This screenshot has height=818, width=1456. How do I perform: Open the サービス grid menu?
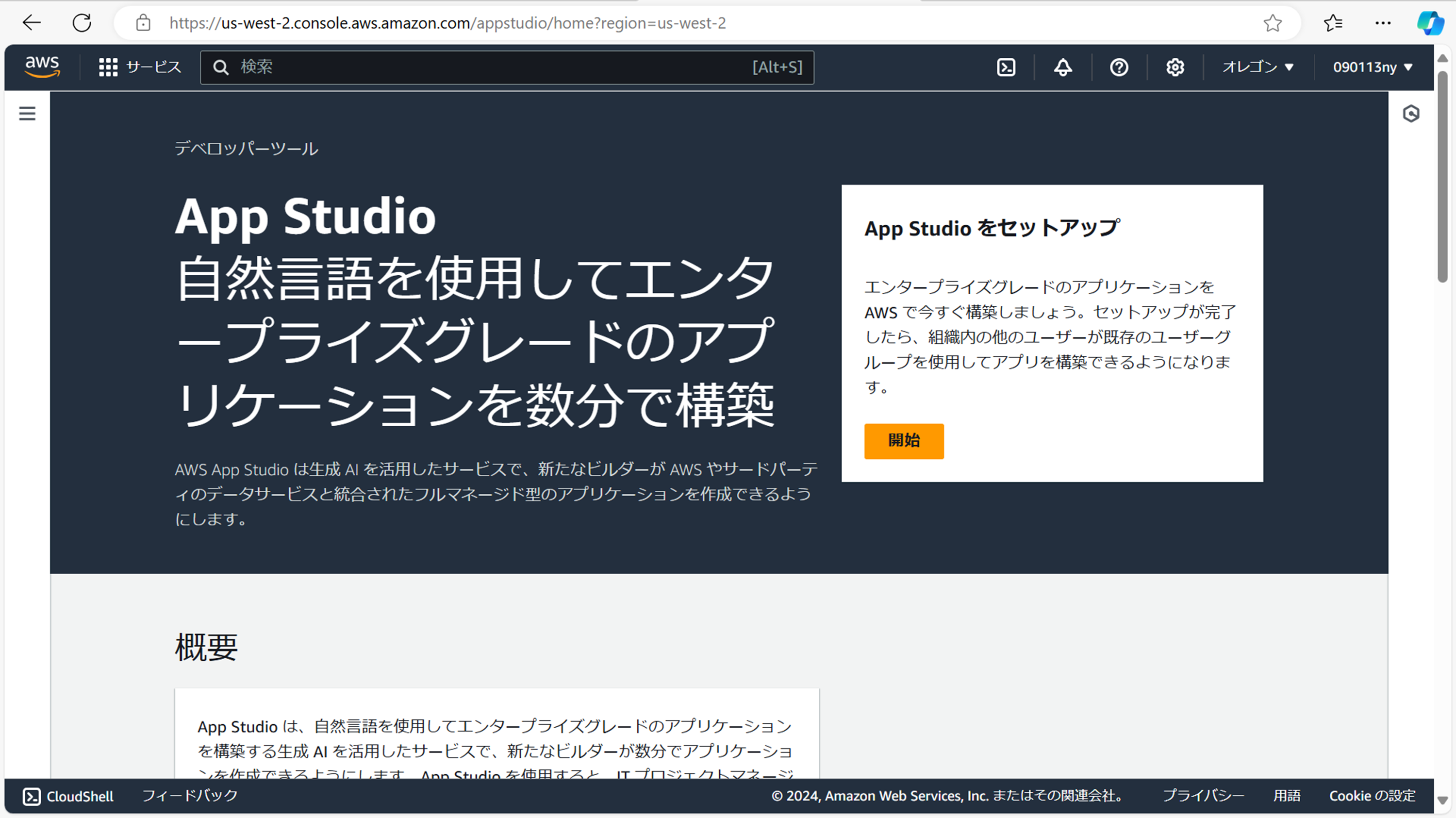(140, 67)
